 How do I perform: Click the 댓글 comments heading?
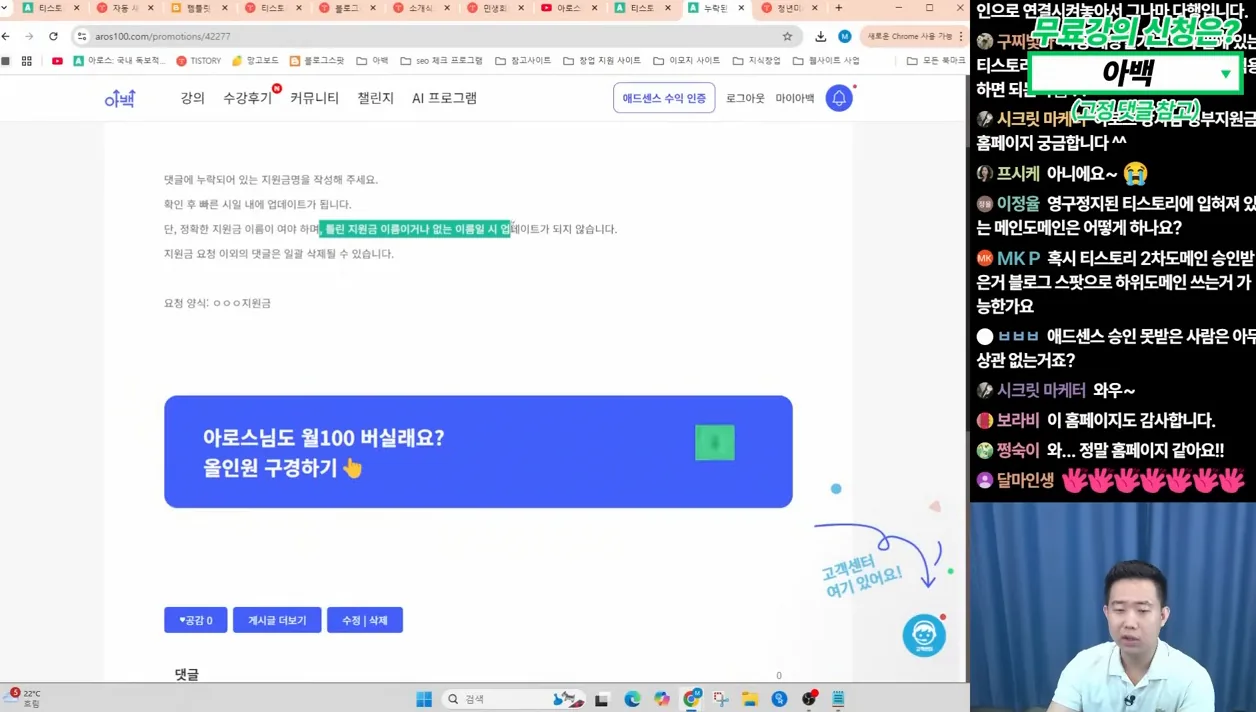coord(187,675)
